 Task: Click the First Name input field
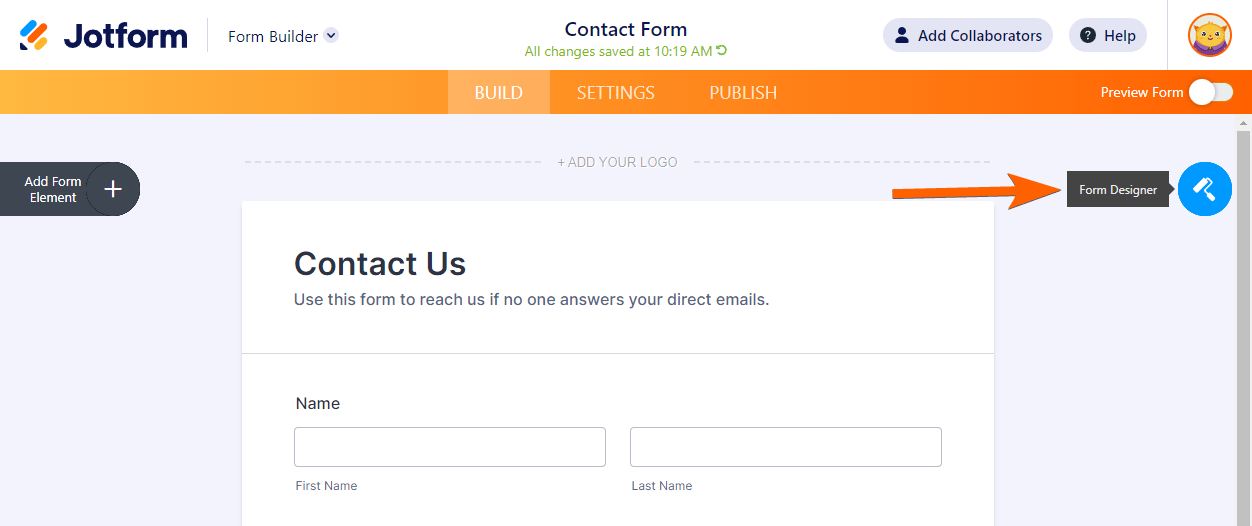(x=450, y=447)
